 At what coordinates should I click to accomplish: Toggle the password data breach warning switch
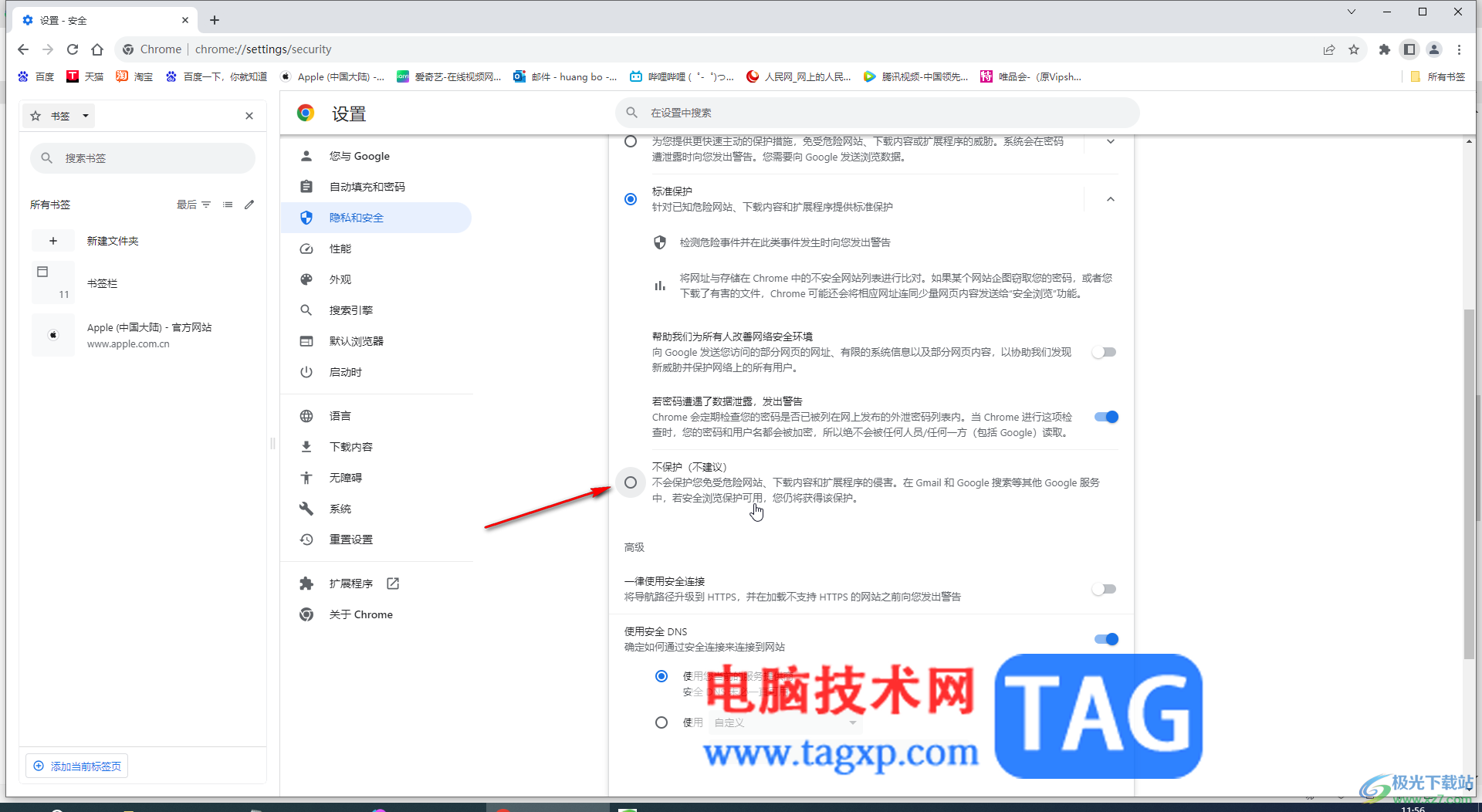[1106, 417]
